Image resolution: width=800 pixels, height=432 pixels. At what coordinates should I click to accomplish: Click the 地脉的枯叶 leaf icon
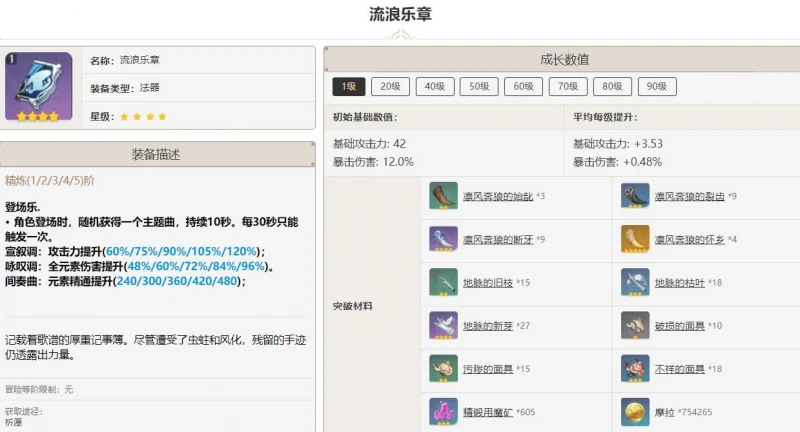coord(634,283)
